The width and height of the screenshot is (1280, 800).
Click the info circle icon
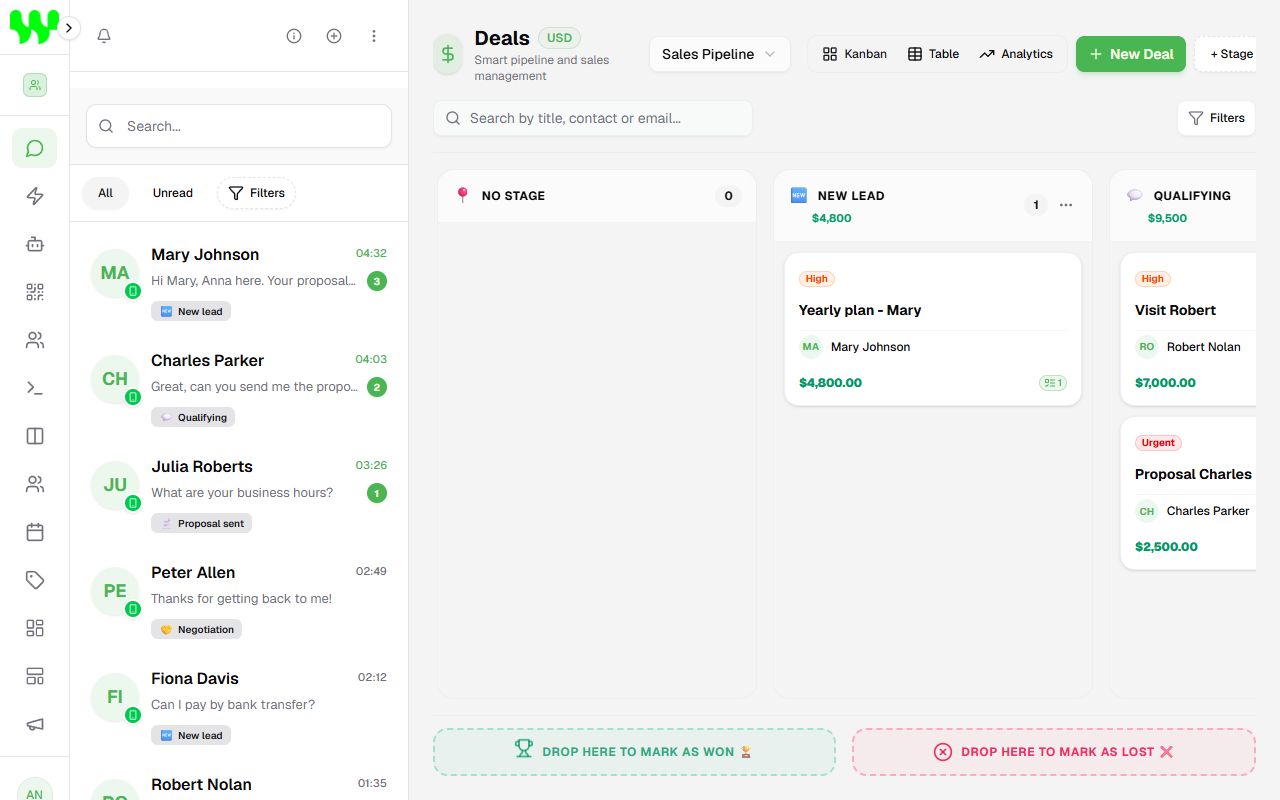coord(294,36)
